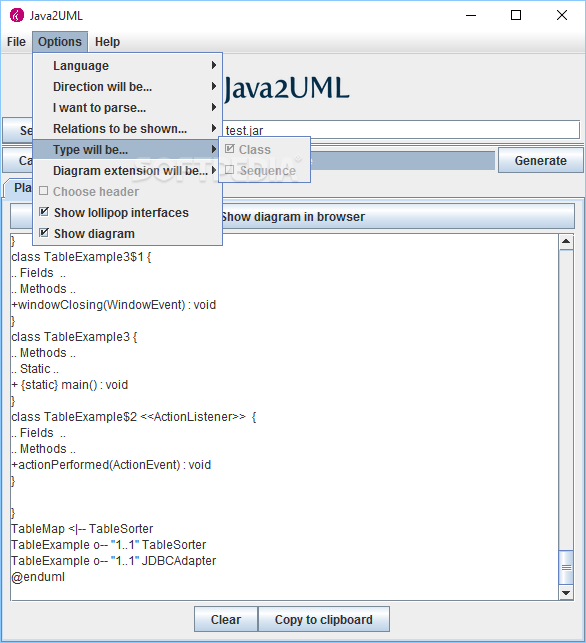Expand the 'Direction will be...' submenu
Viewport: 586px width, 643px height.
coord(128,87)
